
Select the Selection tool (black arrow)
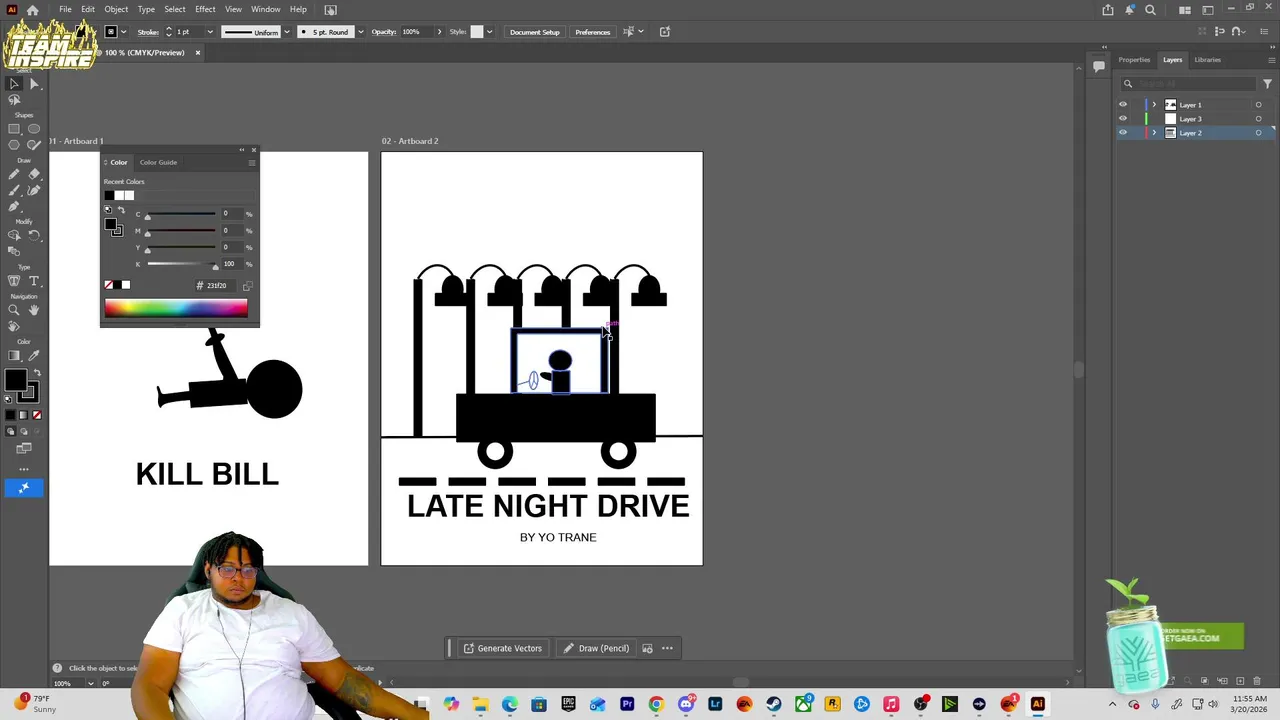[x=14, y=84]
